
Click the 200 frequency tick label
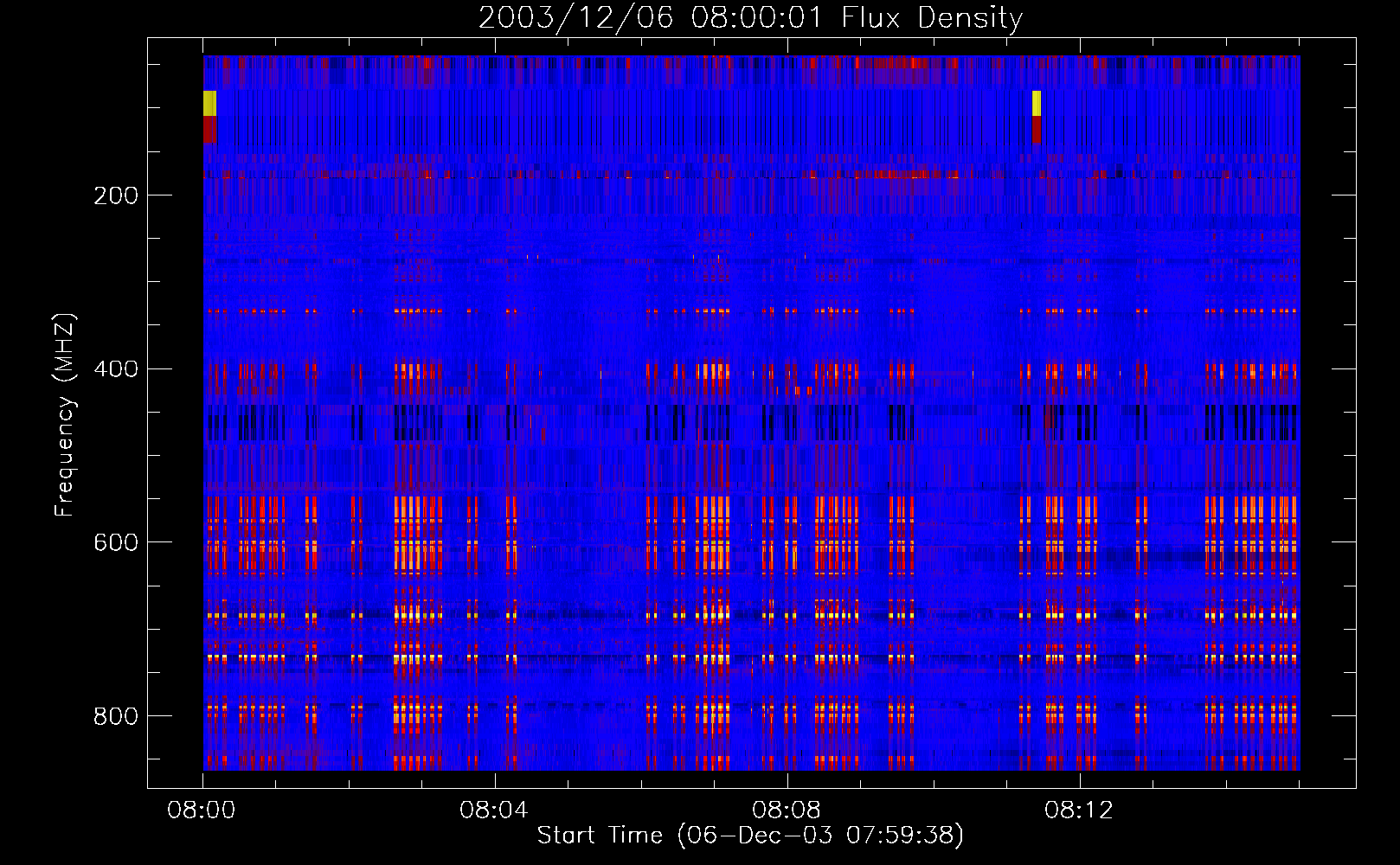pos(116,195)
